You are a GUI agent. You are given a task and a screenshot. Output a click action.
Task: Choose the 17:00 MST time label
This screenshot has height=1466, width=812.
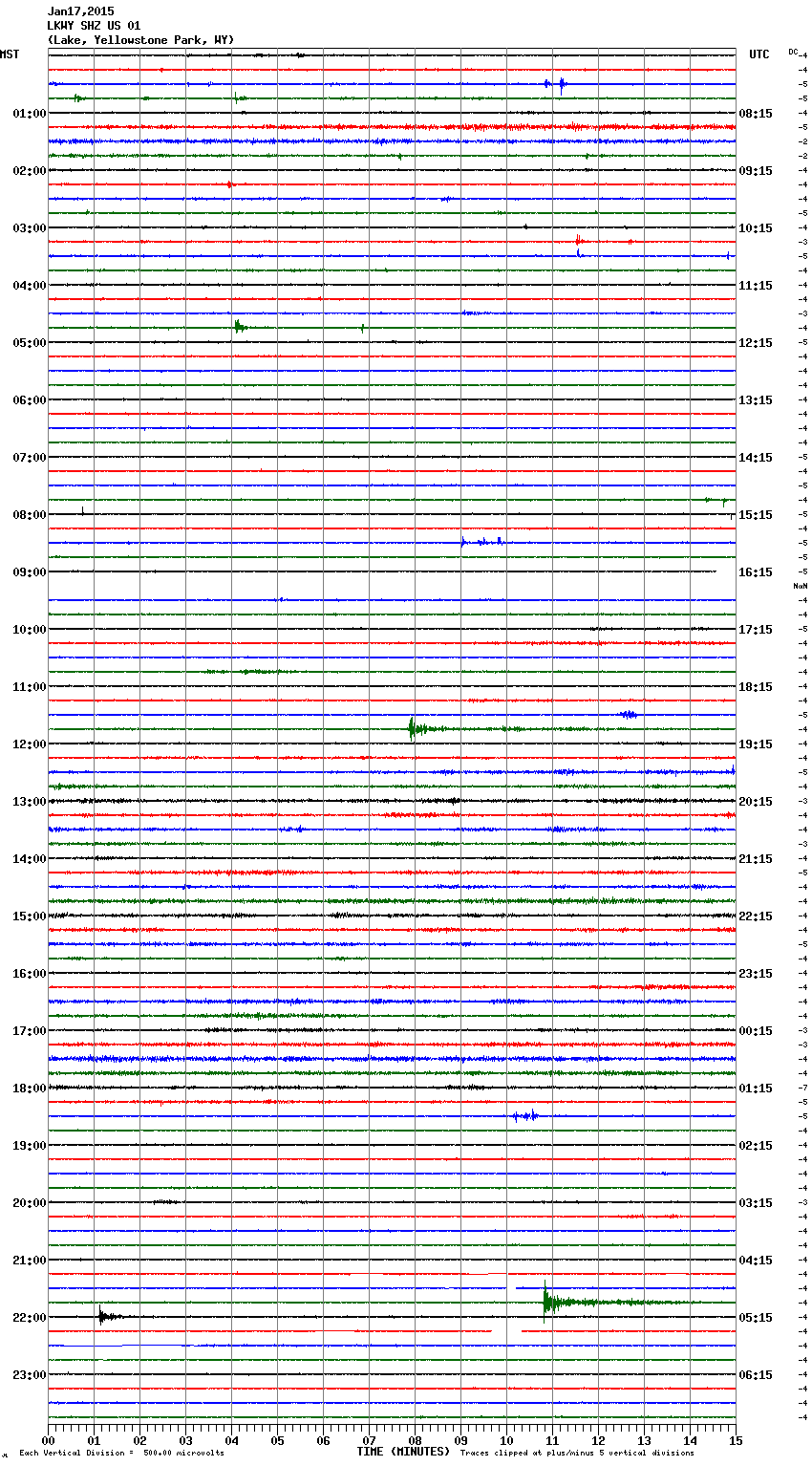(x=30, y=1030)
